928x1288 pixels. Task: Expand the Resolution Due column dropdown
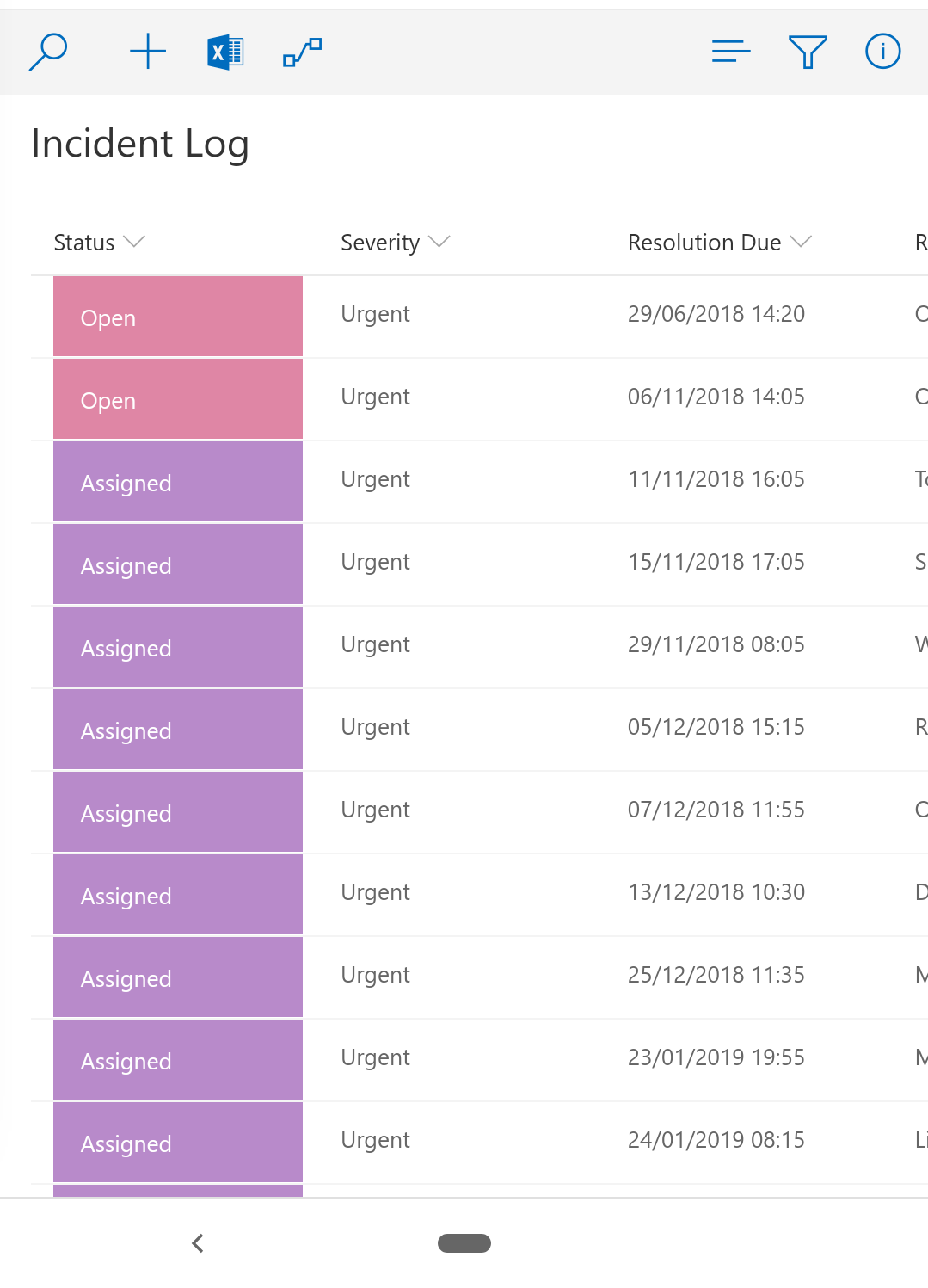(801, 242)
